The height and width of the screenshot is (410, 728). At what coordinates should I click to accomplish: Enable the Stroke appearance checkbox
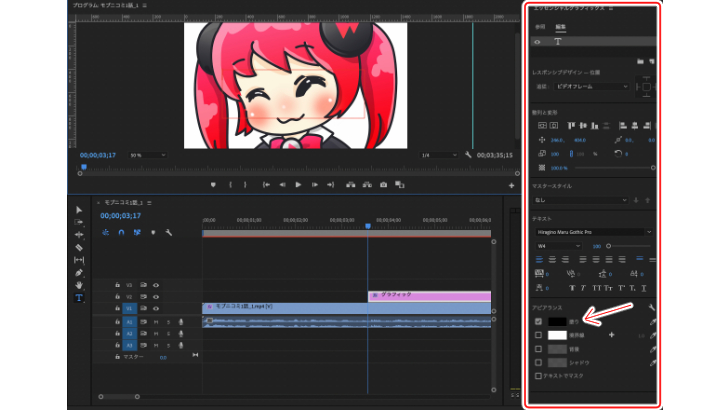click(538, 335)
